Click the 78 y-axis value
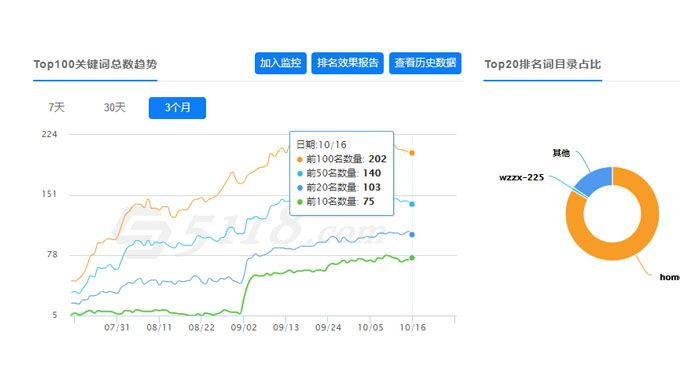Viewport: 680px width, 380px height. (x=52, y=255)
